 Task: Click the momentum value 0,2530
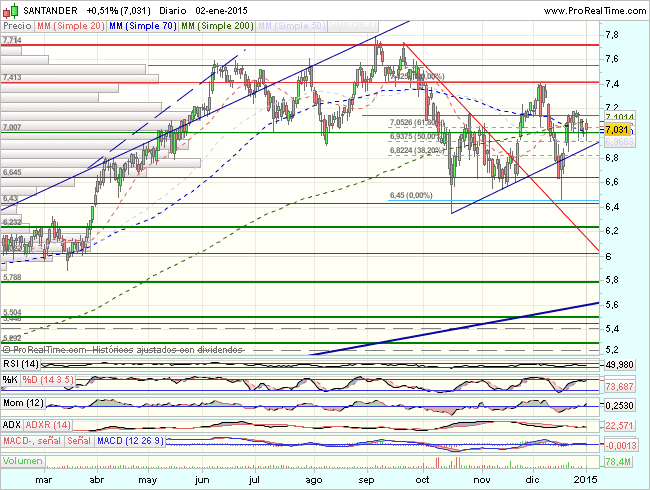tap(619, 405)
